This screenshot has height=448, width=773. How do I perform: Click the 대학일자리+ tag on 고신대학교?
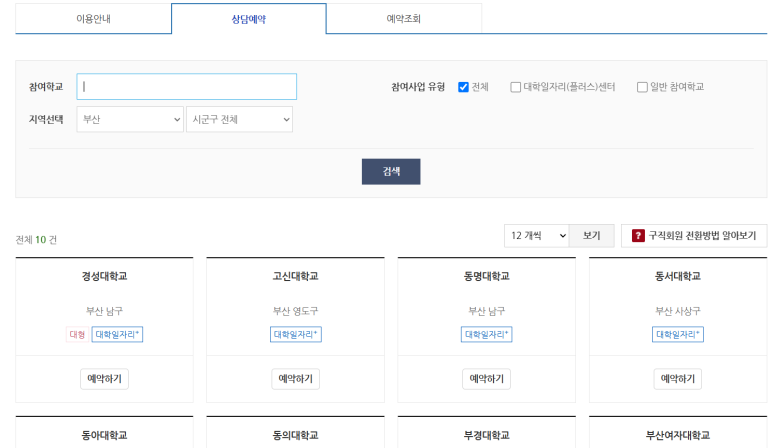point(296,335)
